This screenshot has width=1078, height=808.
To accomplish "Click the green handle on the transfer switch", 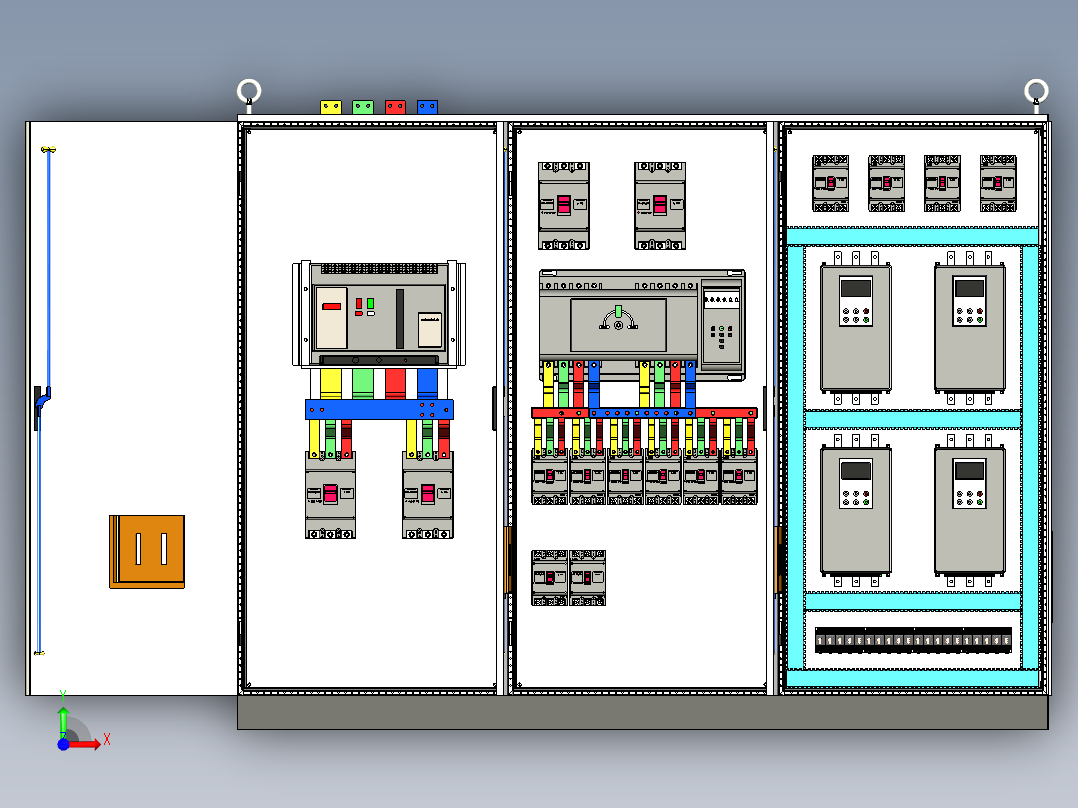I will point(618,312).
